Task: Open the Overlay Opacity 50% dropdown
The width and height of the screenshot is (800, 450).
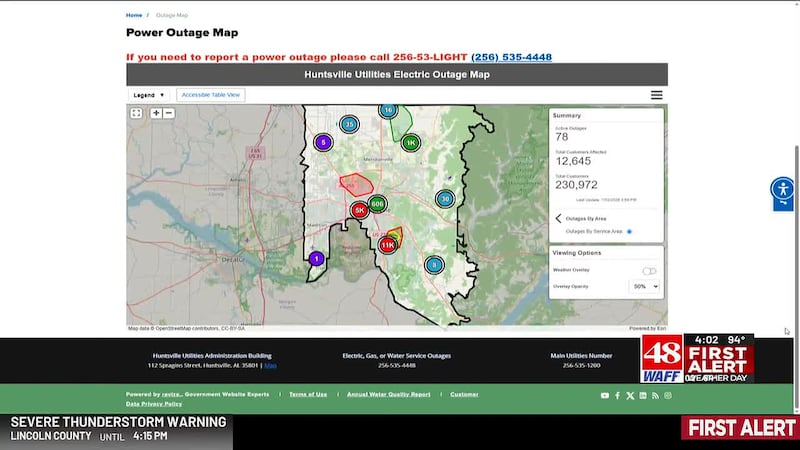Action: (x=645, y=287)
